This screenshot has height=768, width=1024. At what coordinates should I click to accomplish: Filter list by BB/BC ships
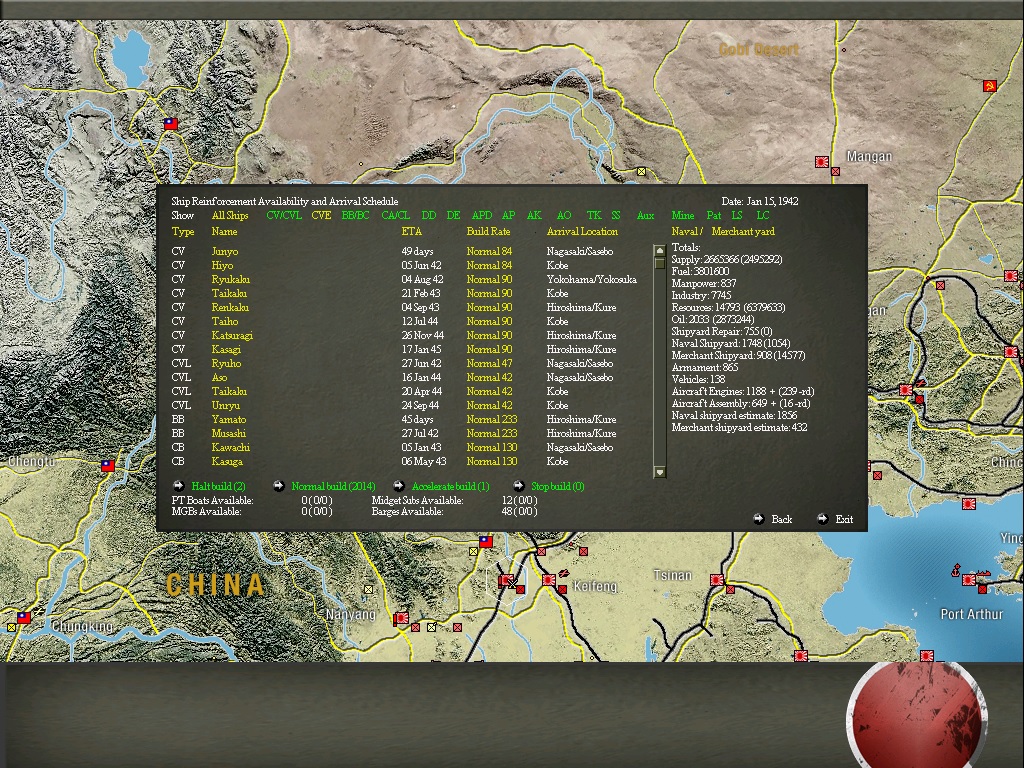(355, 215)
